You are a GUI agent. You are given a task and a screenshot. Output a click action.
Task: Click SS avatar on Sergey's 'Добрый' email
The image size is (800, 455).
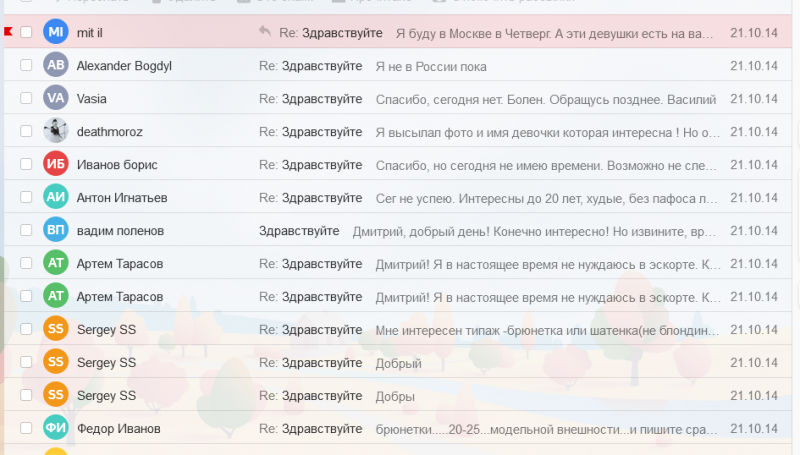56,362
